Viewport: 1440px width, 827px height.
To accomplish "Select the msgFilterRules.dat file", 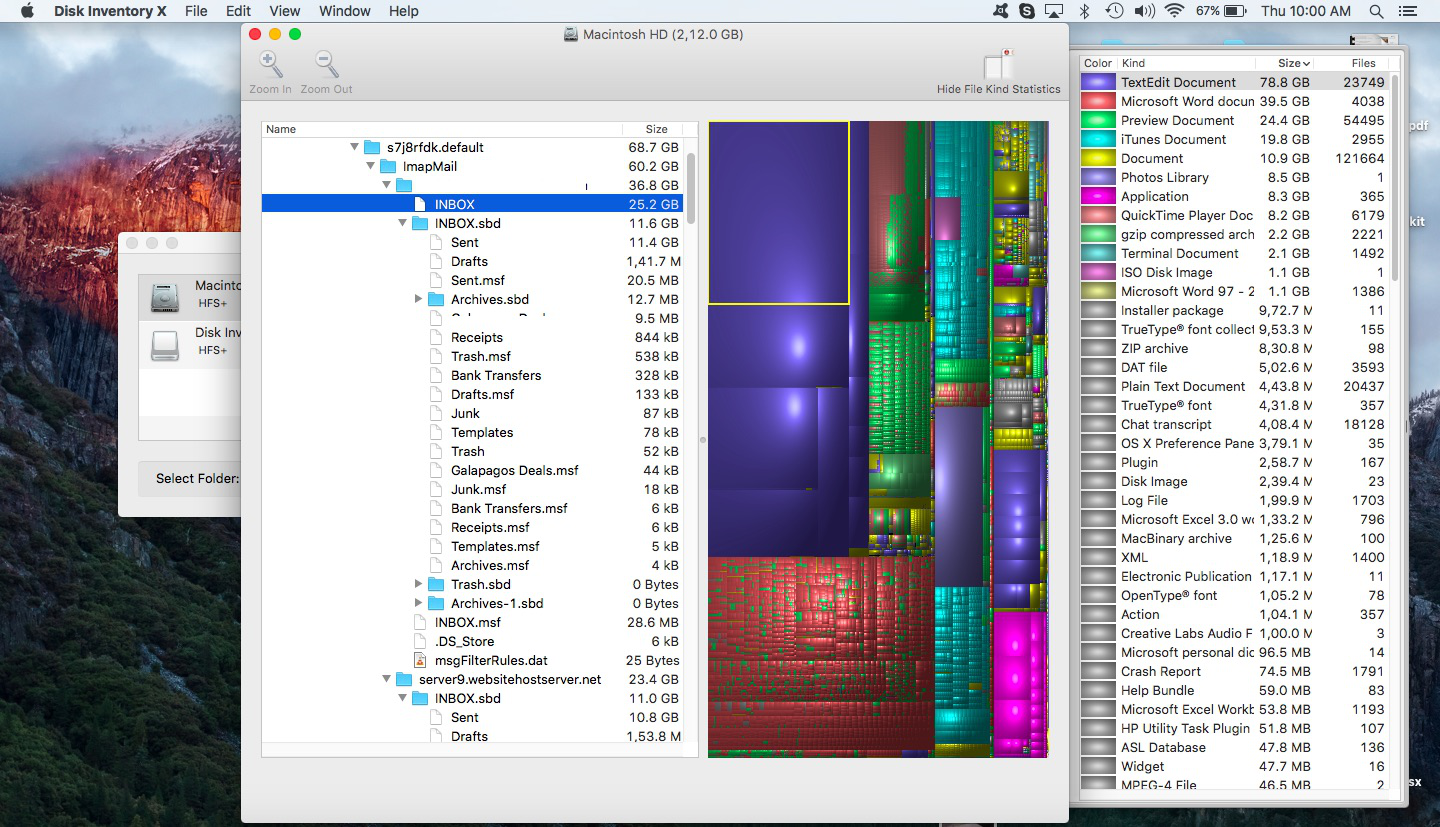I will tap(490, 661).
